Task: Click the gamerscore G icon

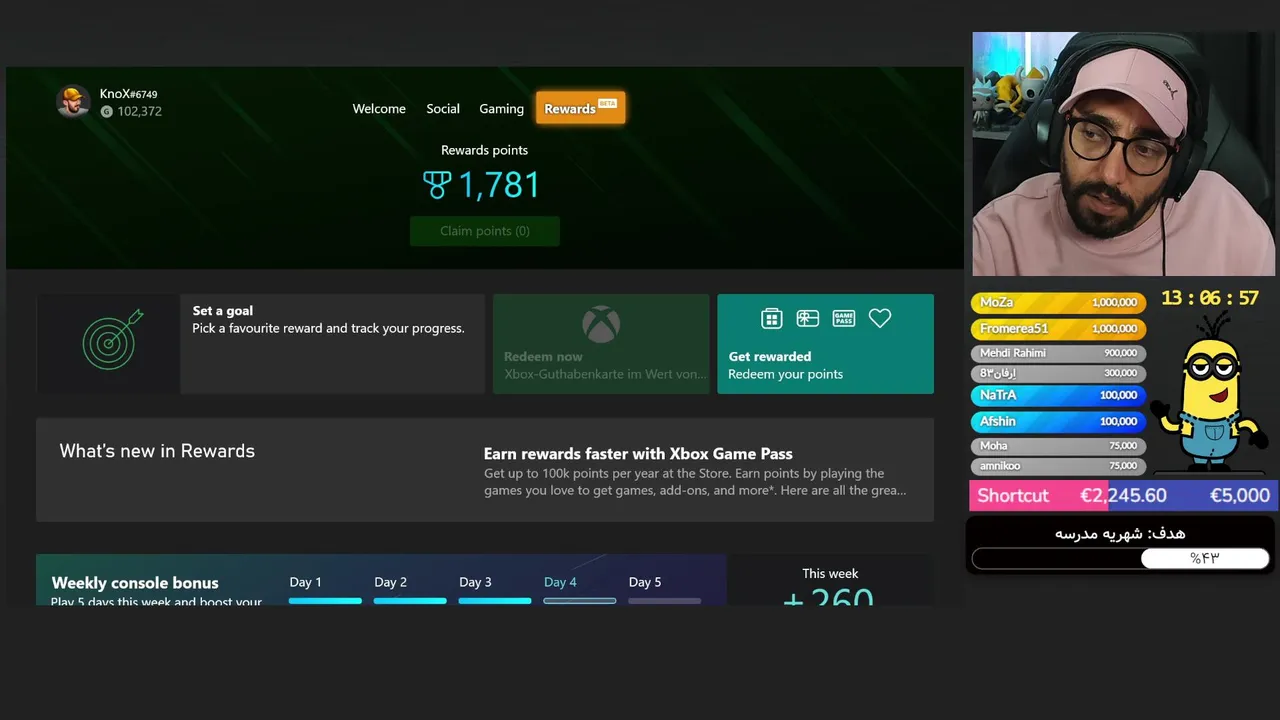Action: point(107,112)
